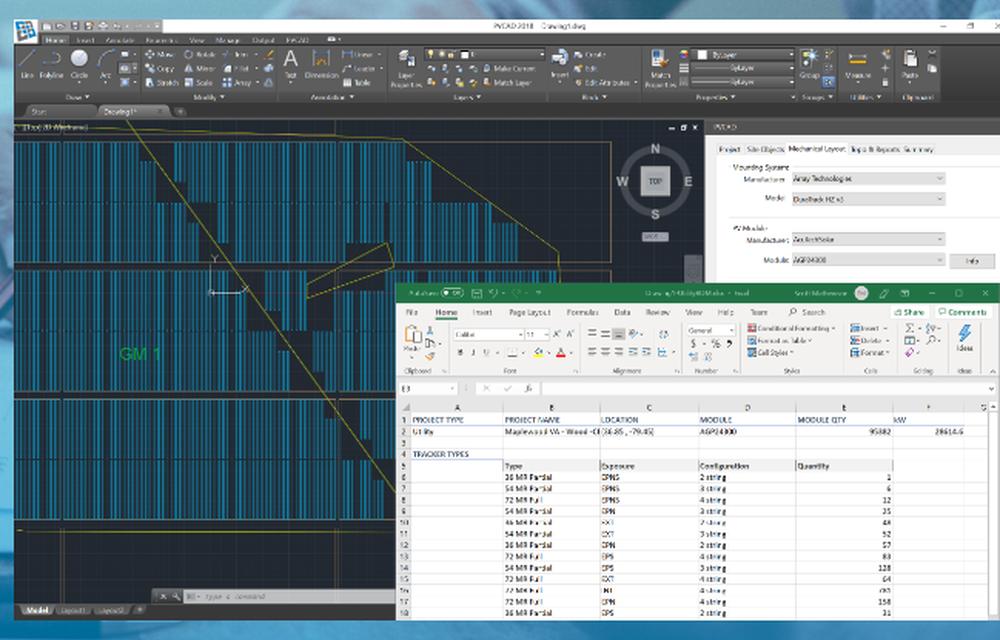
Task: Click the Excel Ideas icon
Action: click(964, 338)
